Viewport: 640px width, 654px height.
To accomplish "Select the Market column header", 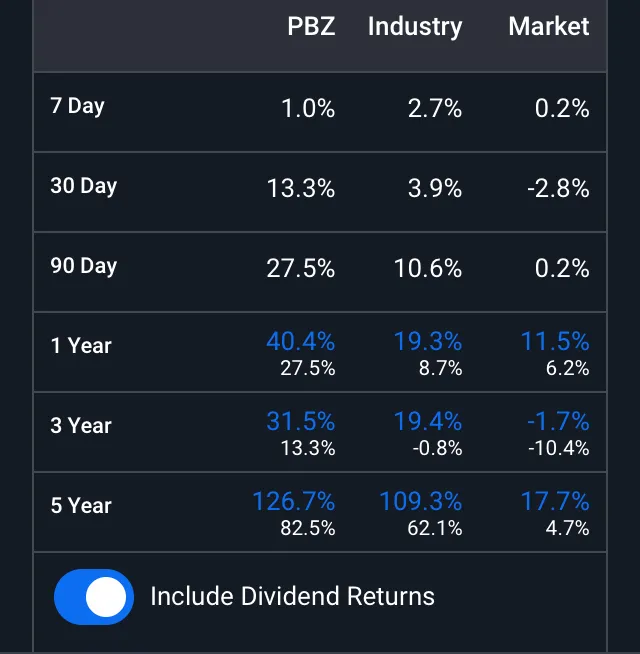I will (x=549, y=27).
